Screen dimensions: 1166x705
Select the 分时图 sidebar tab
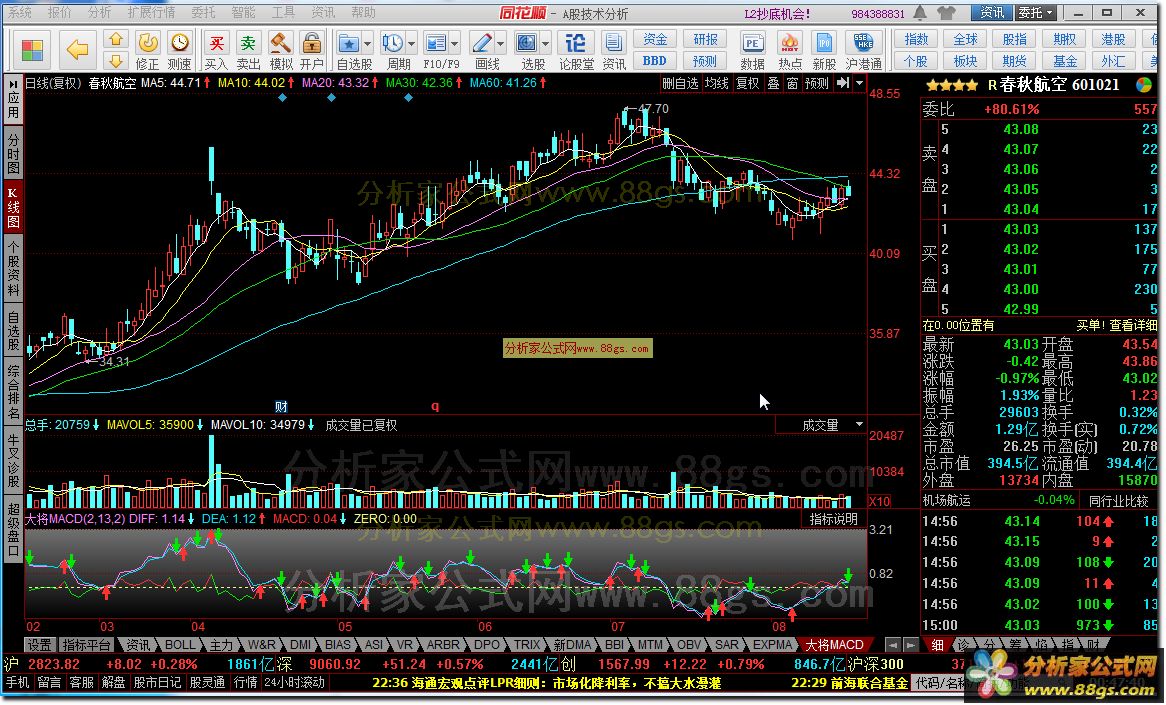[x=13, y=155]
